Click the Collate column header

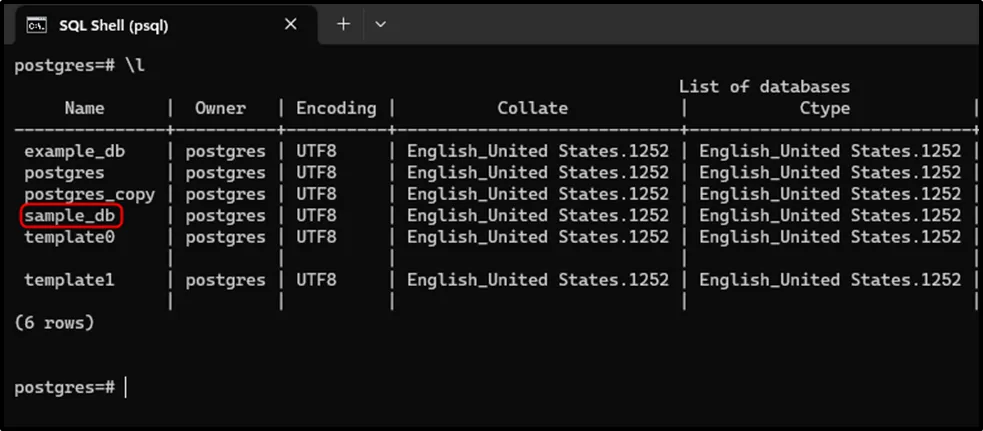pyautogui.click(x=532, y=108)
